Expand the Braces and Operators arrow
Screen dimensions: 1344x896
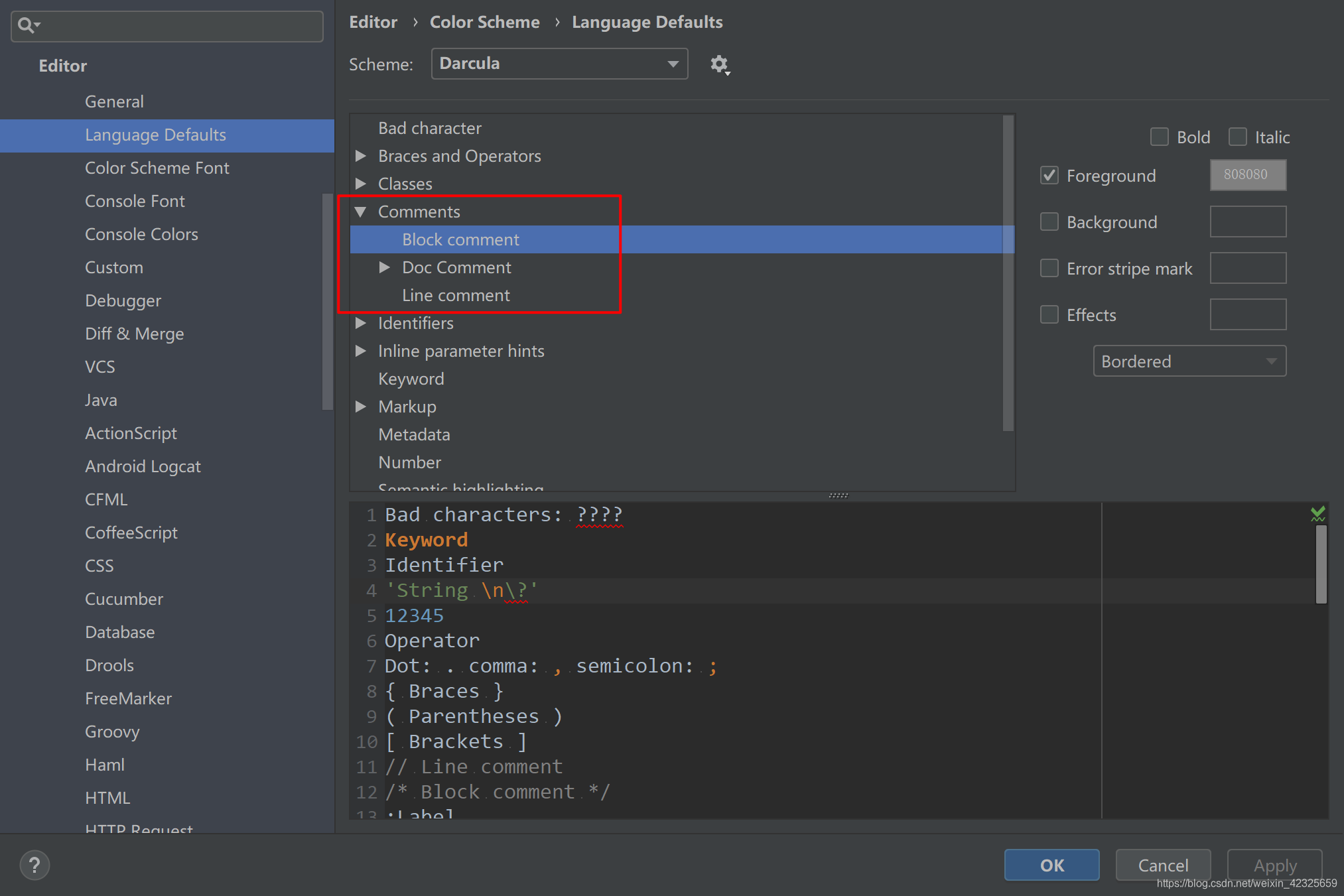(x=361, y=156)
